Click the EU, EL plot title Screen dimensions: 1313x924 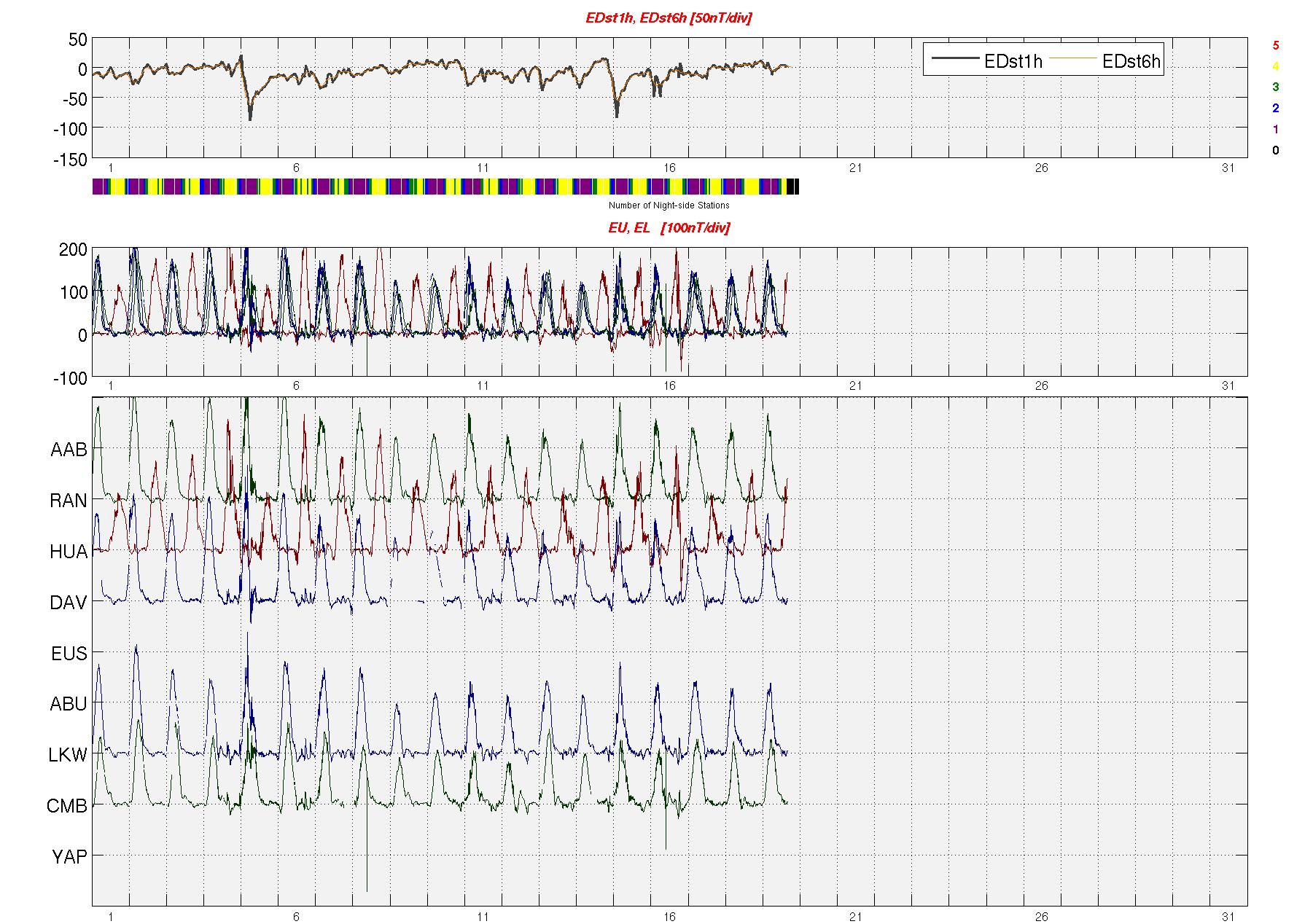click(x=669, y=228)
